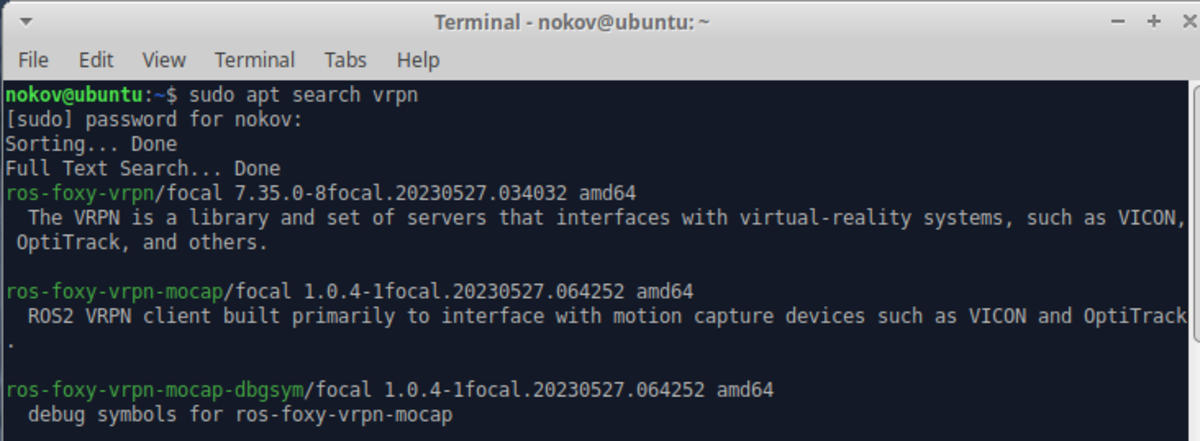Click the ros-foxy-vrpn-mocap-dbgsym package name
The width and height of the screenshot is (1200, 441).
(154, 389)
